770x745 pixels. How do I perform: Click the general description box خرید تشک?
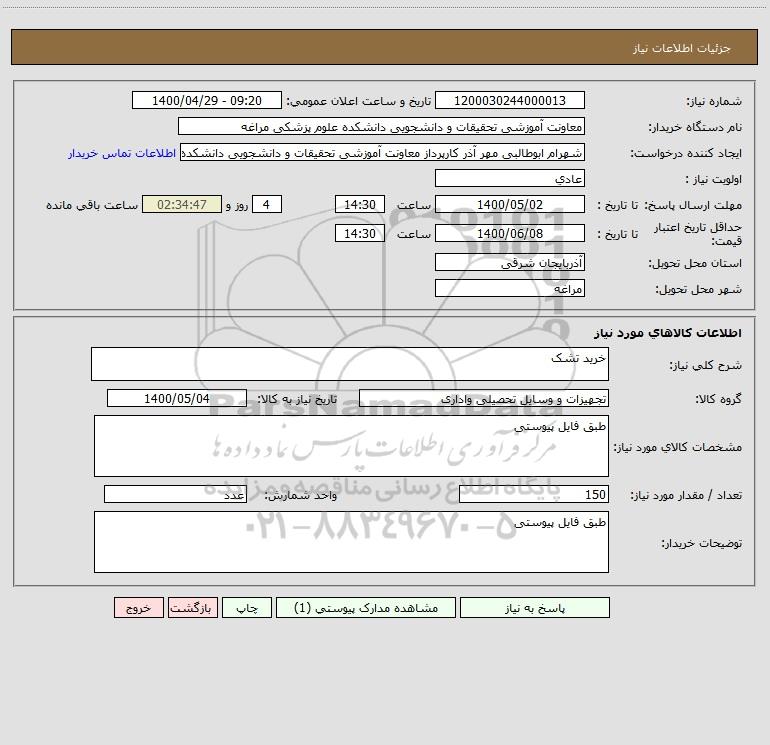click(350, 364)
